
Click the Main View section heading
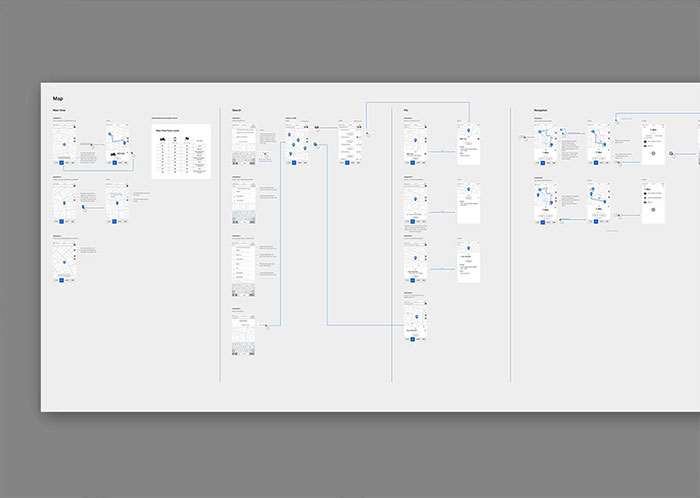(59, 110)
